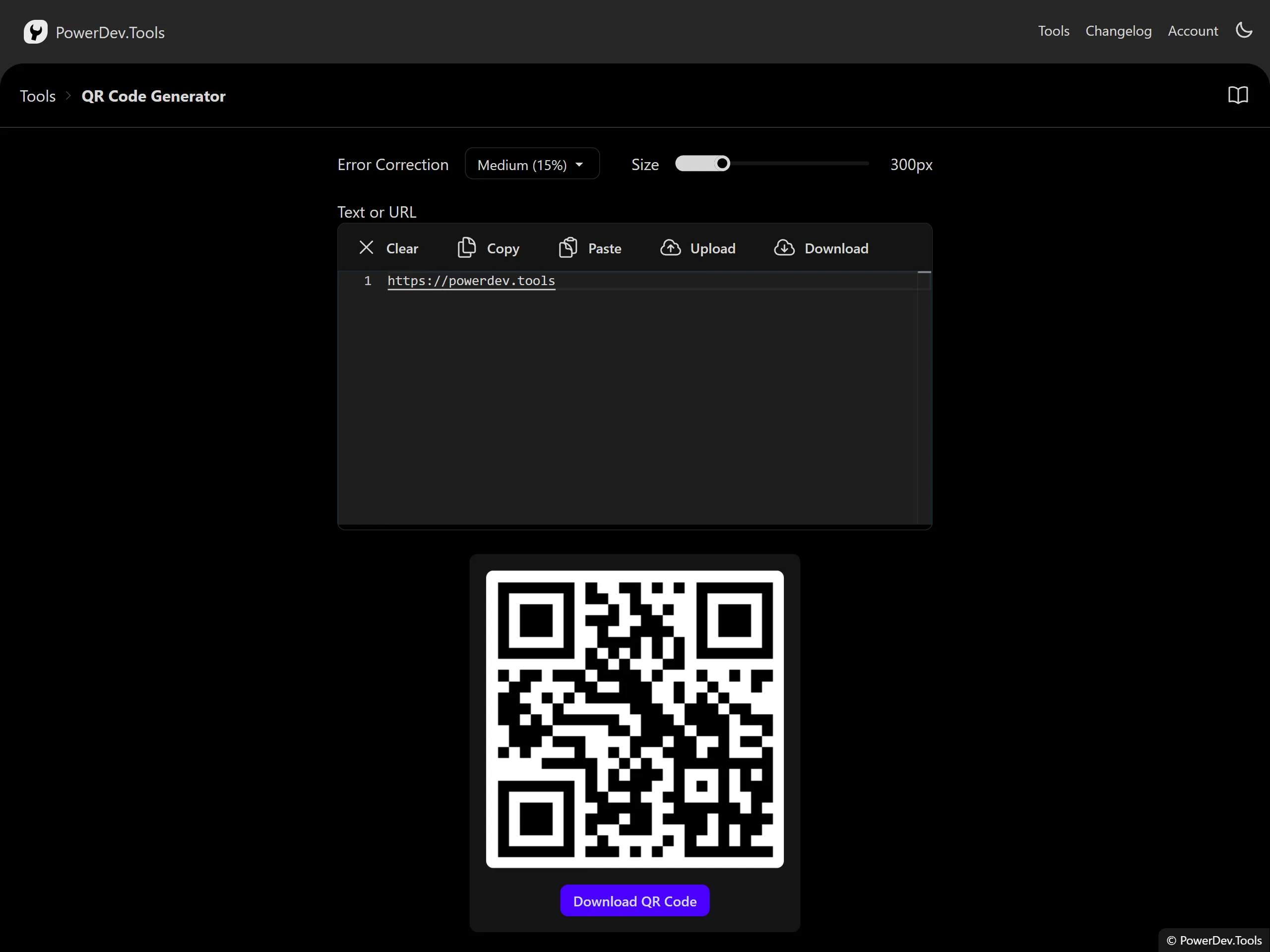Viewport: 1270px width, 952px height.
Task: Click the Copy documents icon
Action: (x=466, y=248)
